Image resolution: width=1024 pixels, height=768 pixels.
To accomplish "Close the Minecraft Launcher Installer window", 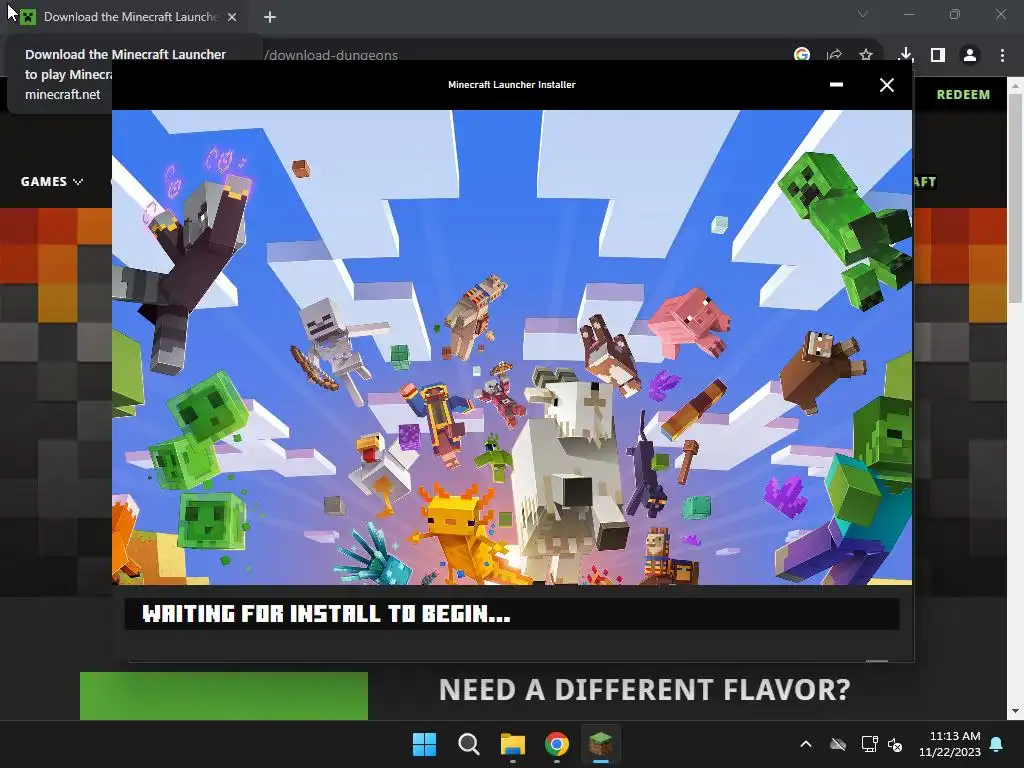I will tap(886, 85).
